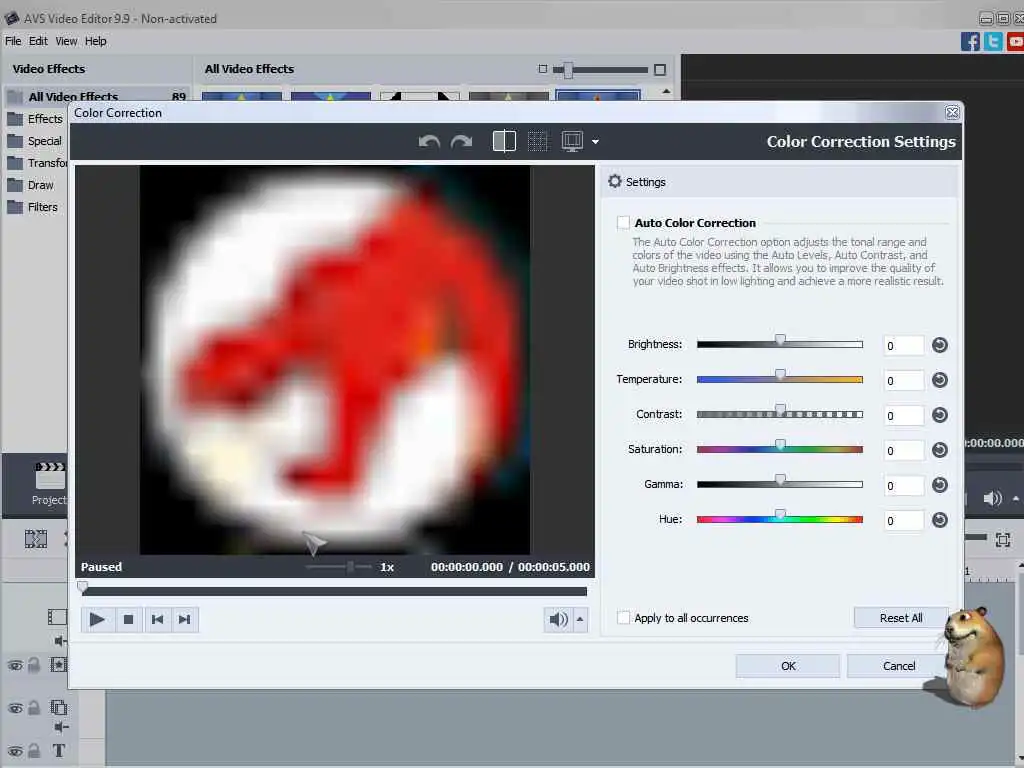Screen dimensions: 1024x768
Task: Toggle visibility of the video effects track
Action: [15, 665]
